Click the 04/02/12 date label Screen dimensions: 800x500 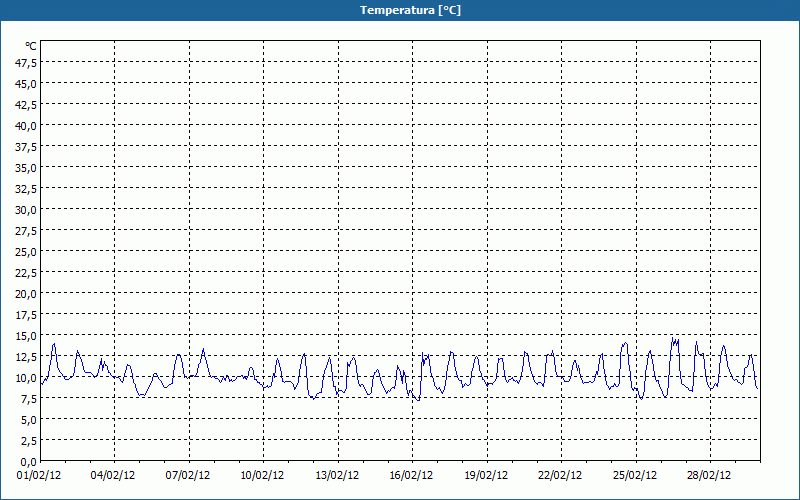(x=113, y=476)
